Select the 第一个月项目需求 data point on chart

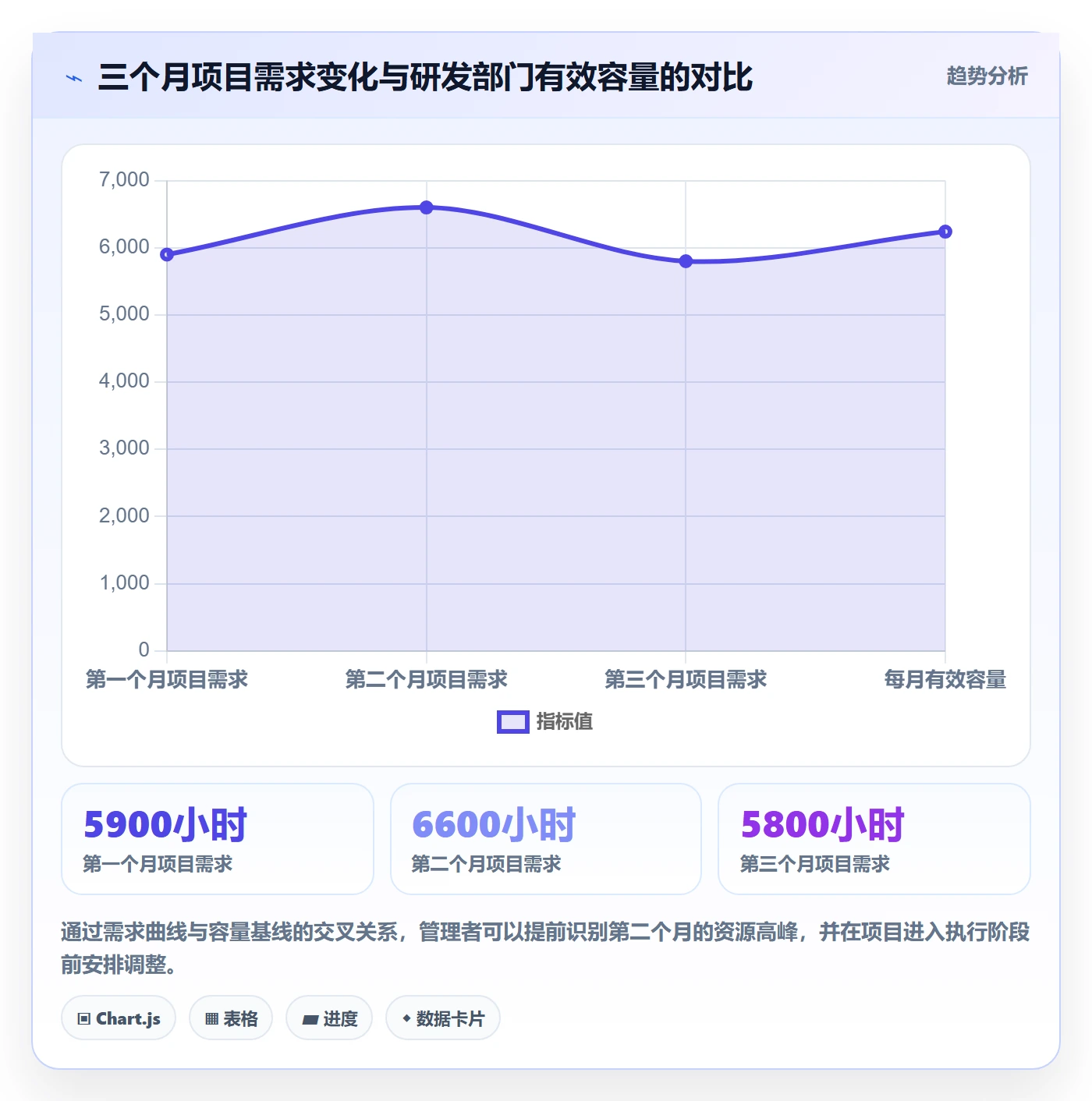pyautogui.click(x=167, y=254)
